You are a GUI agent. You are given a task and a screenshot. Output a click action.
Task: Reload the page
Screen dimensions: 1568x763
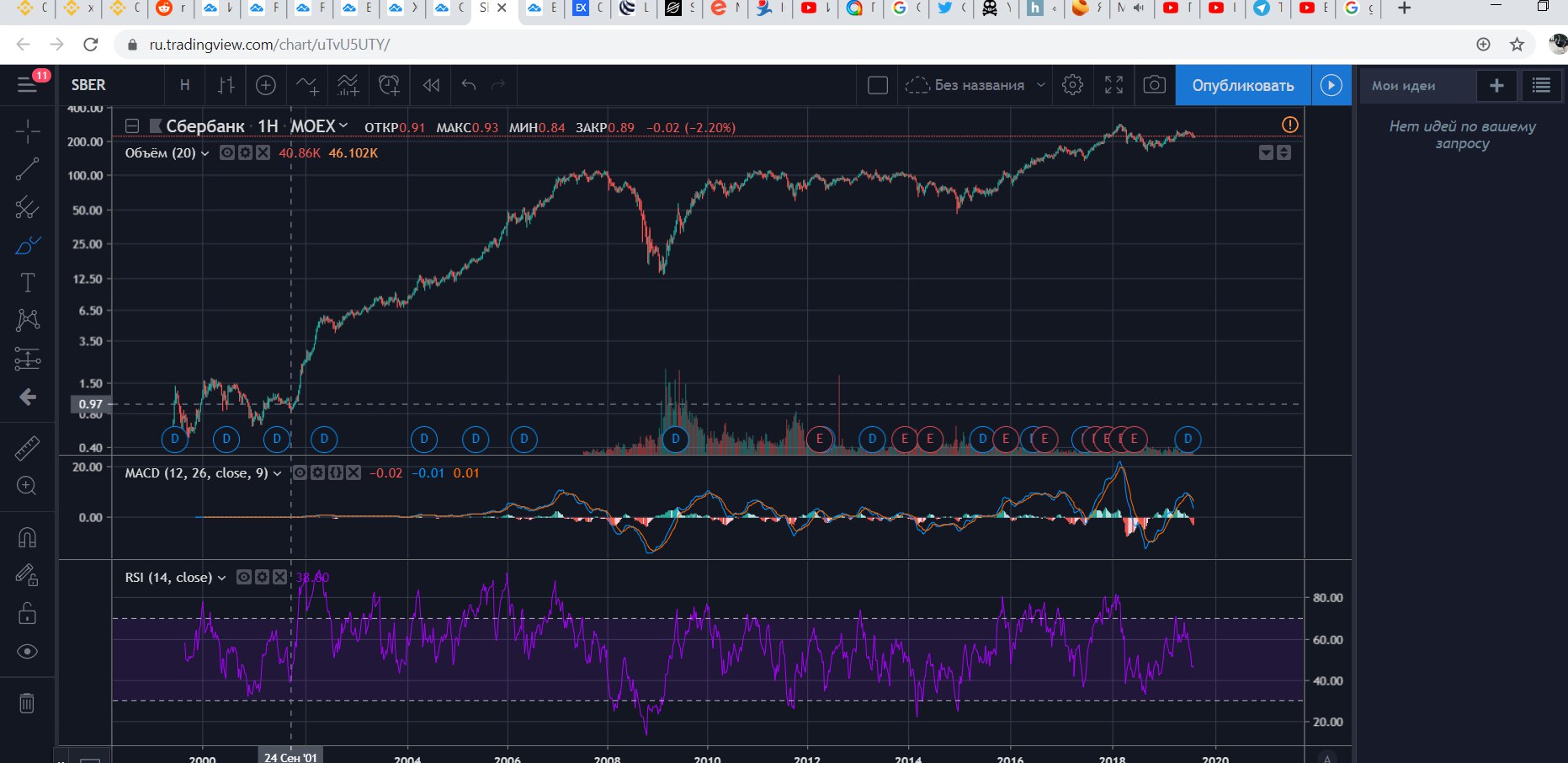[x=91, y=45]
